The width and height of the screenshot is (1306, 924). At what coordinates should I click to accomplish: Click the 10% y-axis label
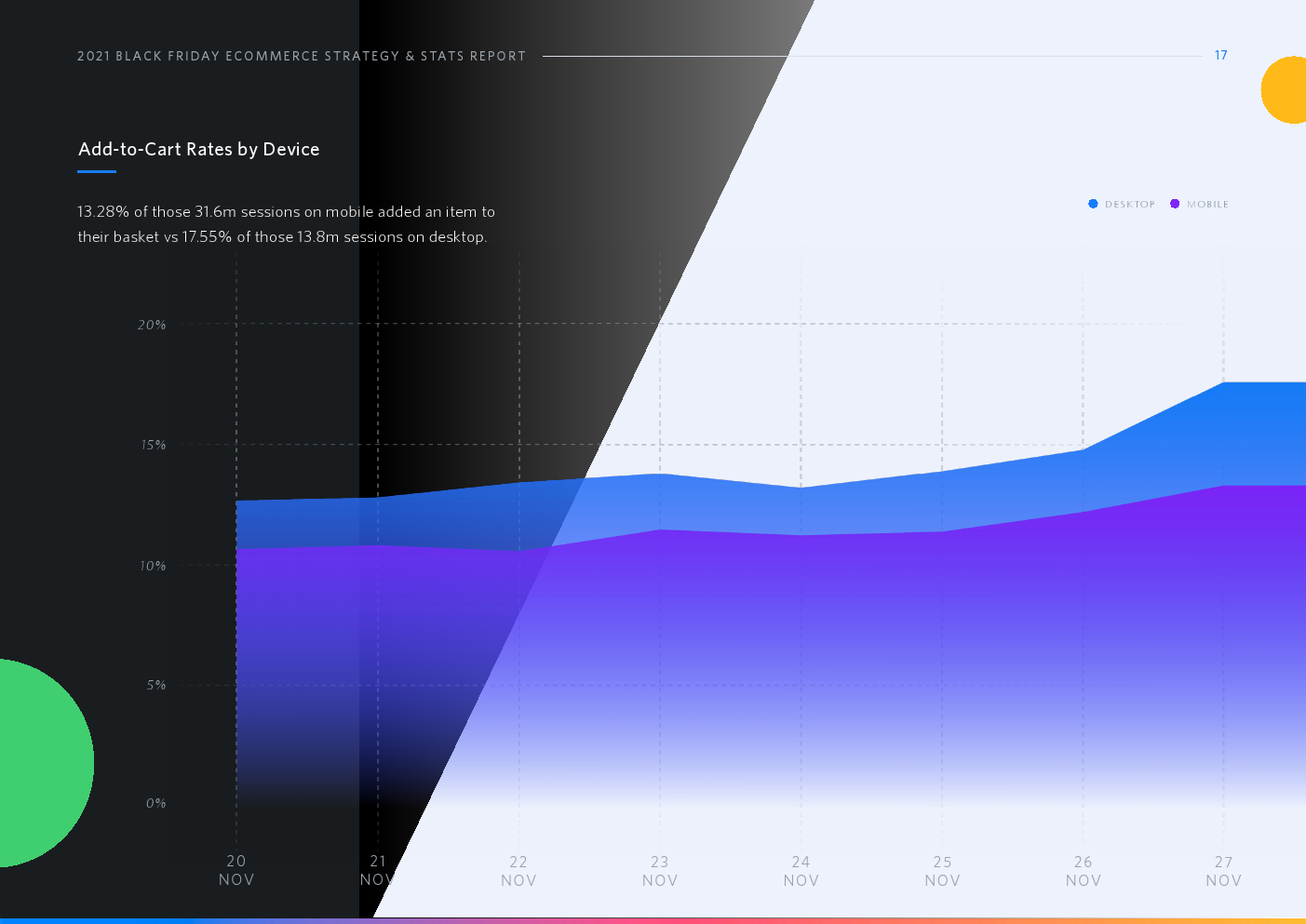point(153,566)
